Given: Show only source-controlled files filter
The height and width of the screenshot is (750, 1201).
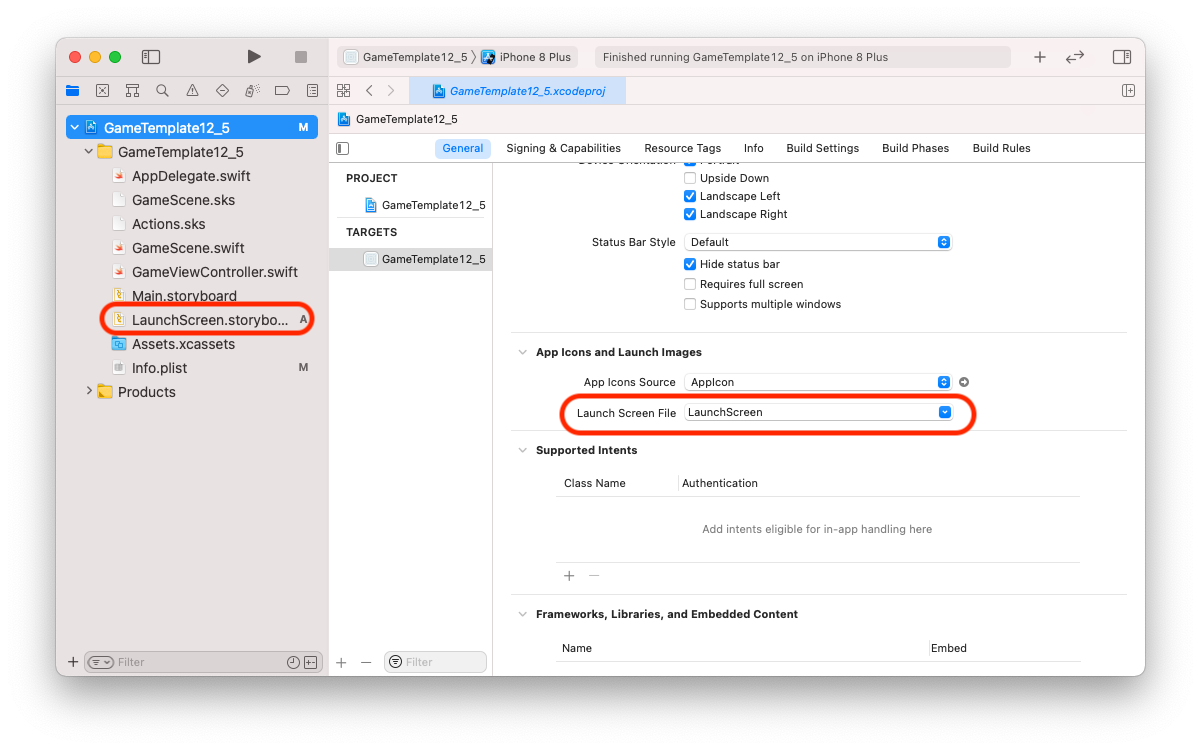Looking at the screenshot, I should click(x=310, y=662).
